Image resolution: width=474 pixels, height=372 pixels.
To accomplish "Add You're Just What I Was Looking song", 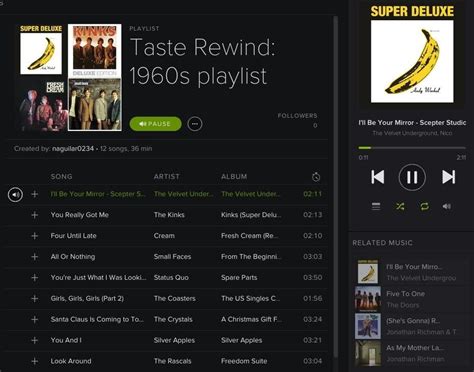I will [35, 278].
